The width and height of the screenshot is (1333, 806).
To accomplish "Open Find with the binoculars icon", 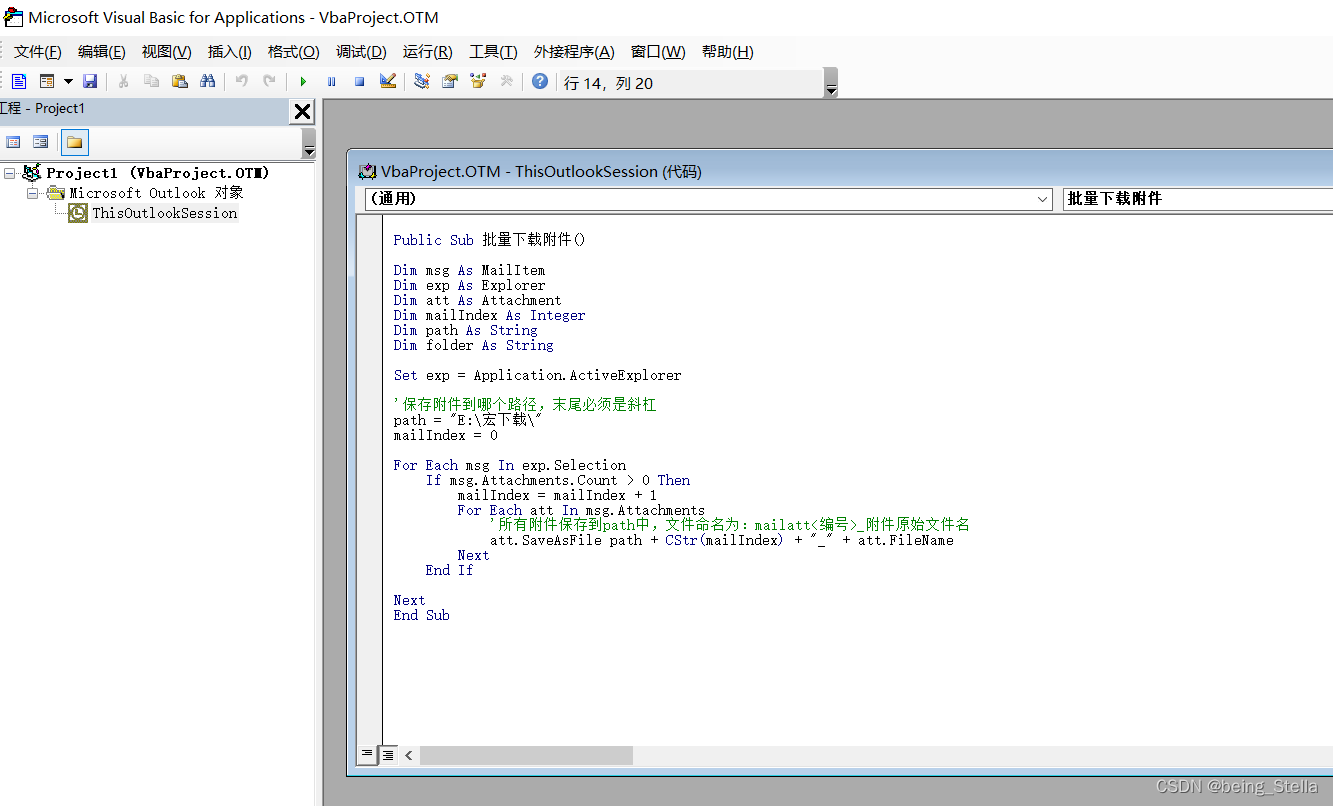I will pyautogui.click(x=208, y=81).
